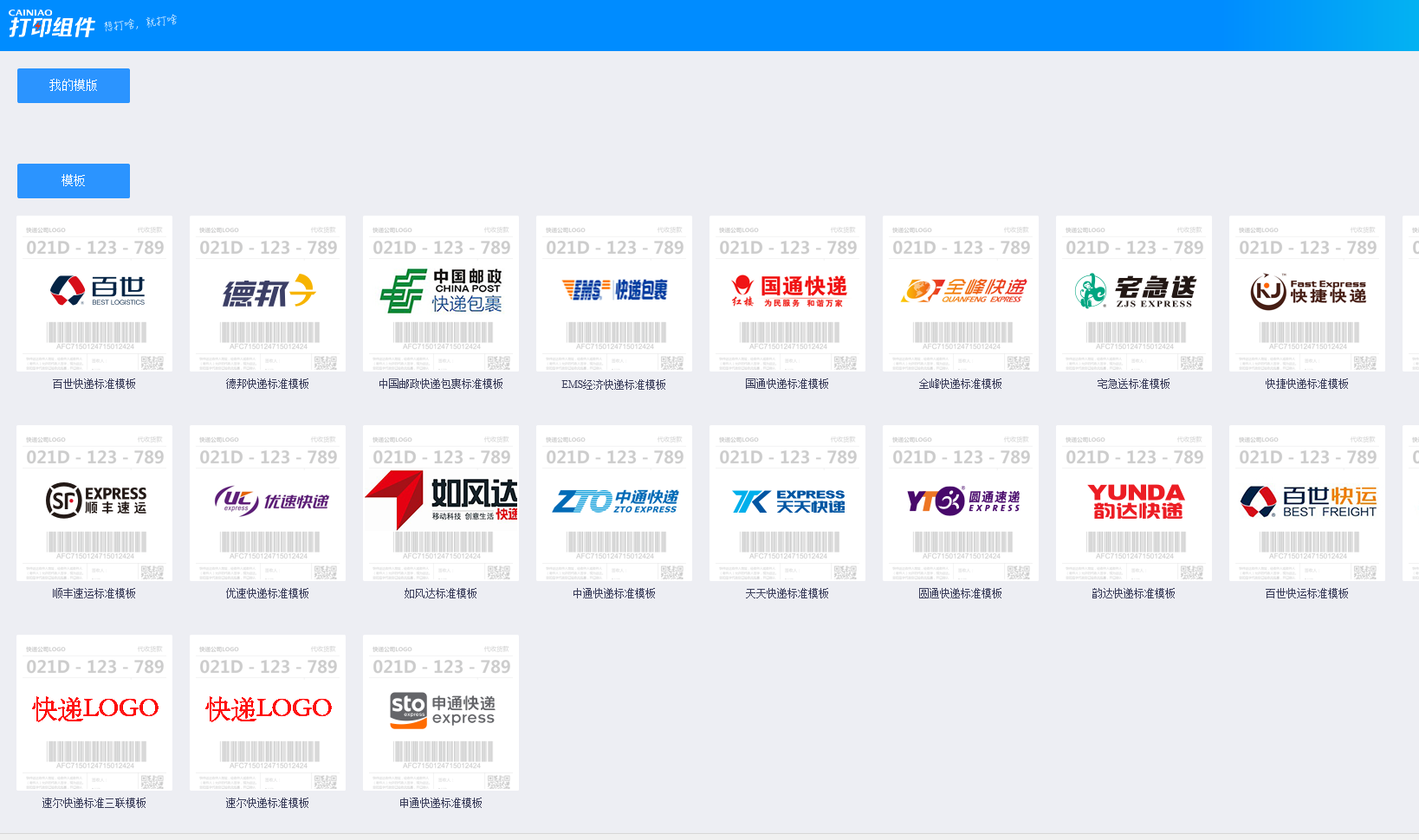
Task: Click the 如风达标准模板 caption
Action: coord(441,593)
